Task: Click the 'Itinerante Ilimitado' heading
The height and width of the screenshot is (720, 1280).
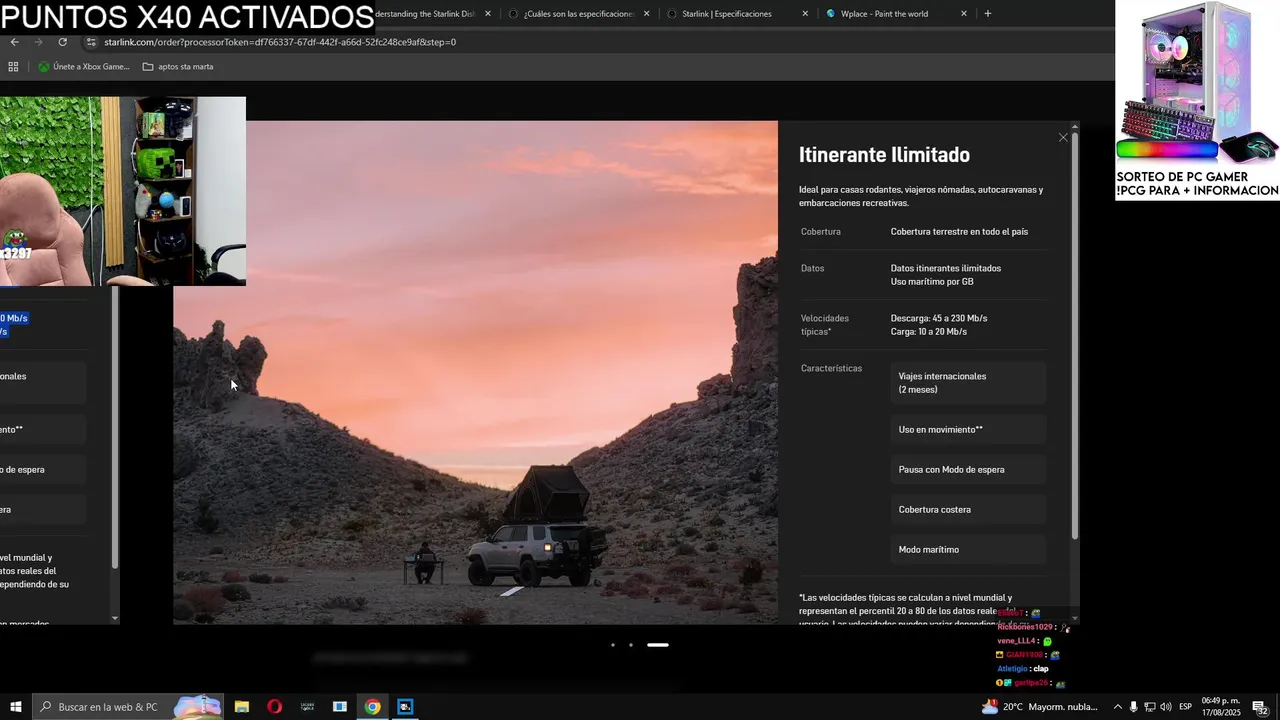Action: 884,155
